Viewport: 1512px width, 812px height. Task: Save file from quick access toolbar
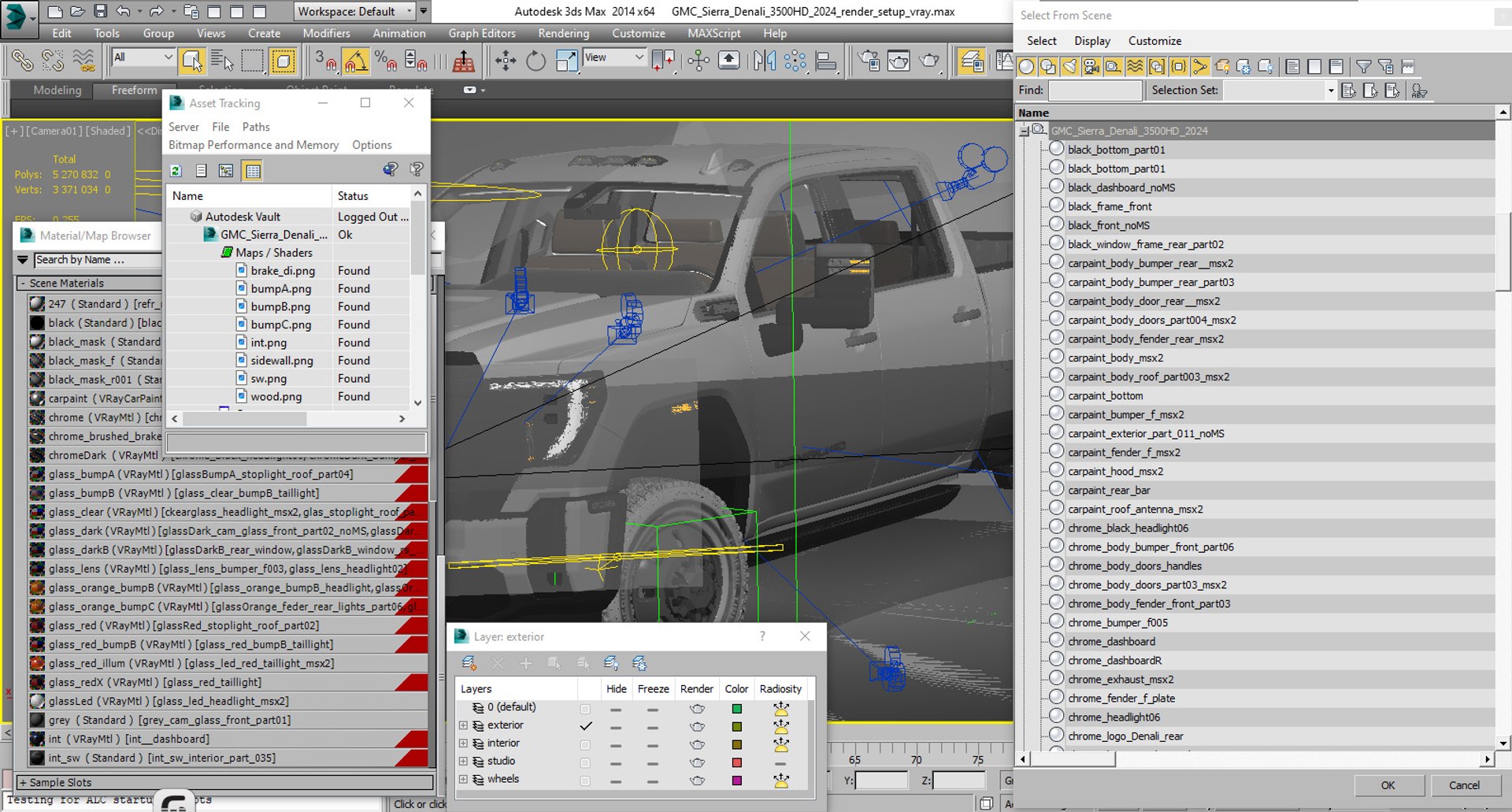tap(100, 11)
